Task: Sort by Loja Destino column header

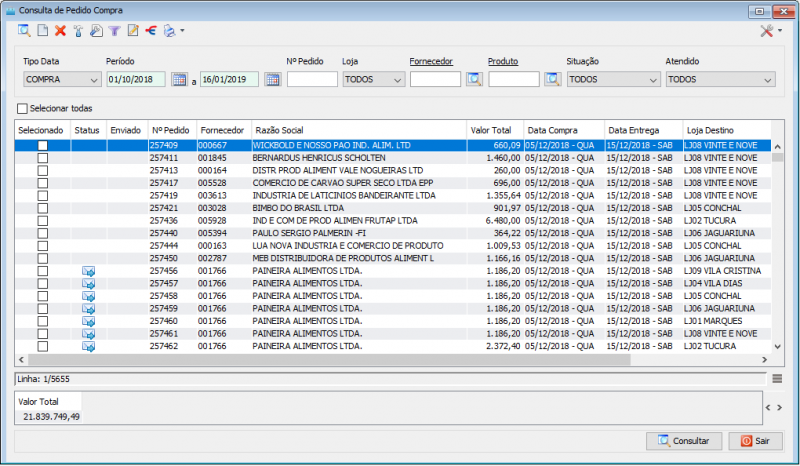Action: point(727,130)
